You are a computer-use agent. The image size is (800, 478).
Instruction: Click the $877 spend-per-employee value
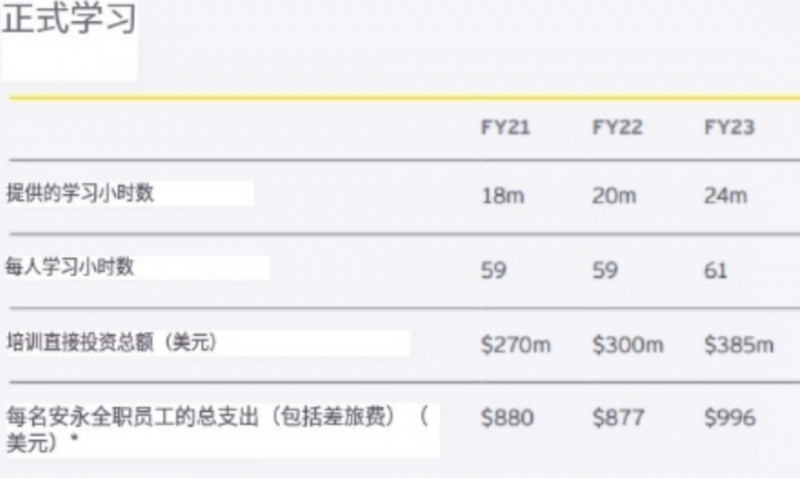click(619, 418)
